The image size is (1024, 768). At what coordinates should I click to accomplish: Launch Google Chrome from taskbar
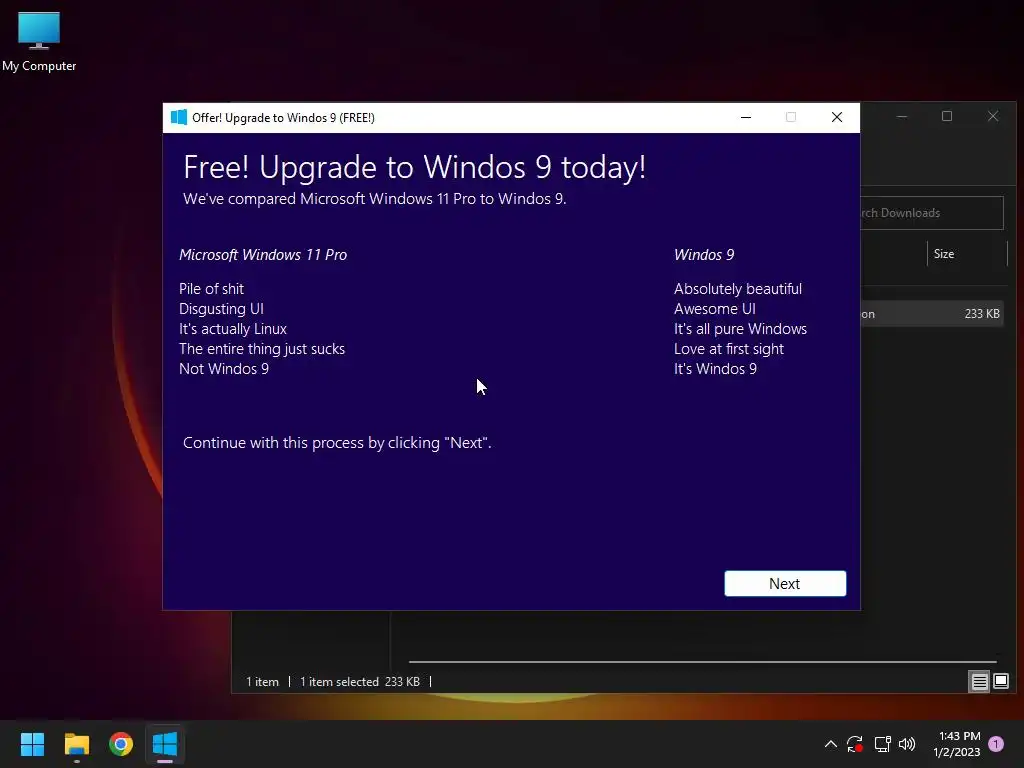click(121, 744)
